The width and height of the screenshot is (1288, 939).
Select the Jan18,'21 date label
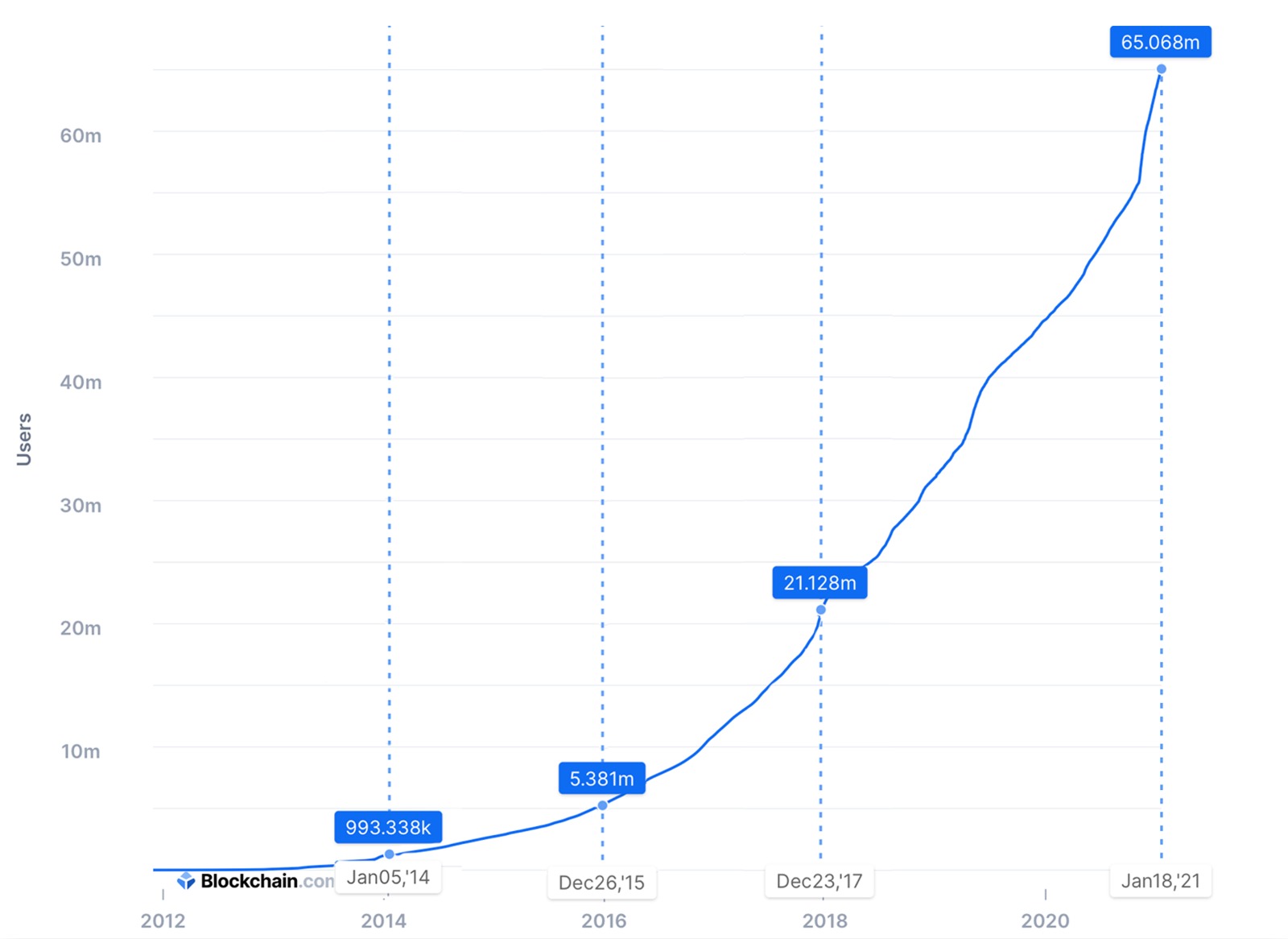click(1160, 881)
